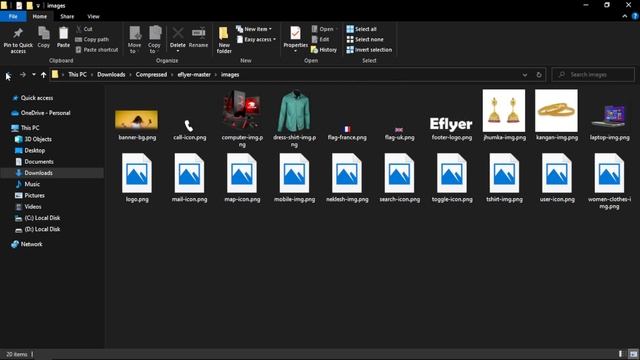Expand address bar history dropdown
Viewport: 640px width, 360px height.
[x=524, y=75]
